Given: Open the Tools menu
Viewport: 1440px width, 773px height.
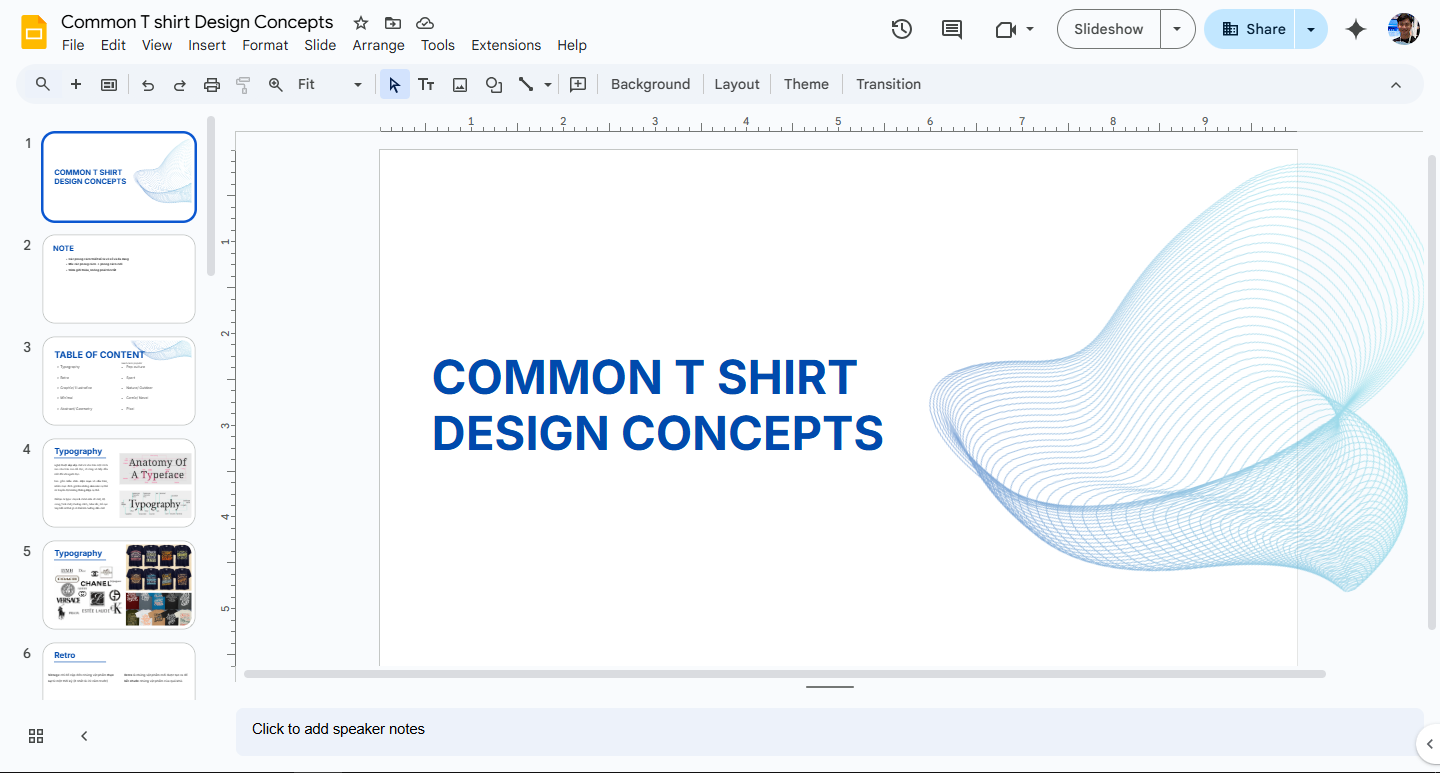Looking at the screenshot, I should point(438,45).
